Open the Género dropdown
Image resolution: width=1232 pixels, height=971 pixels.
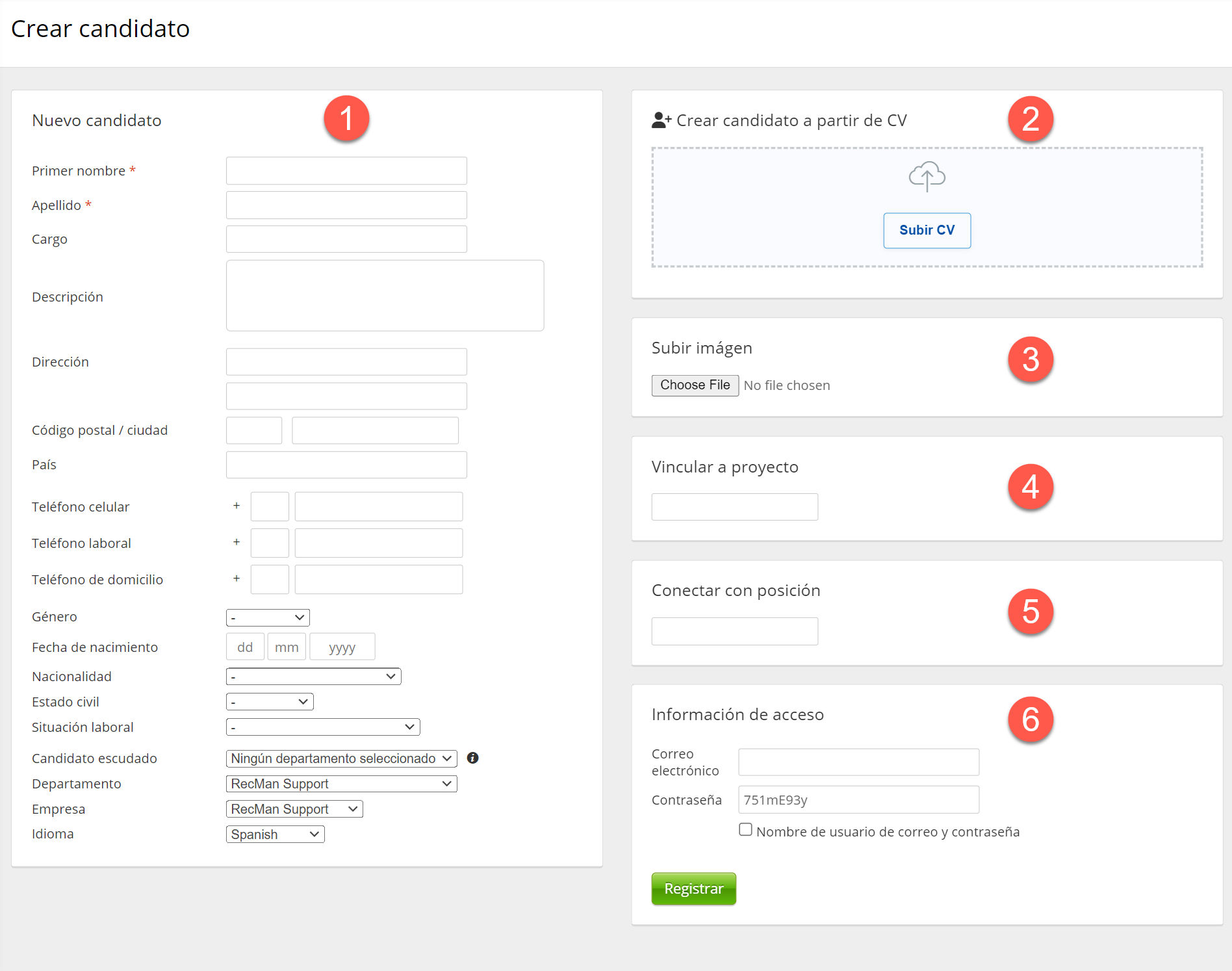pyautogui.click(x=268, y=617)
